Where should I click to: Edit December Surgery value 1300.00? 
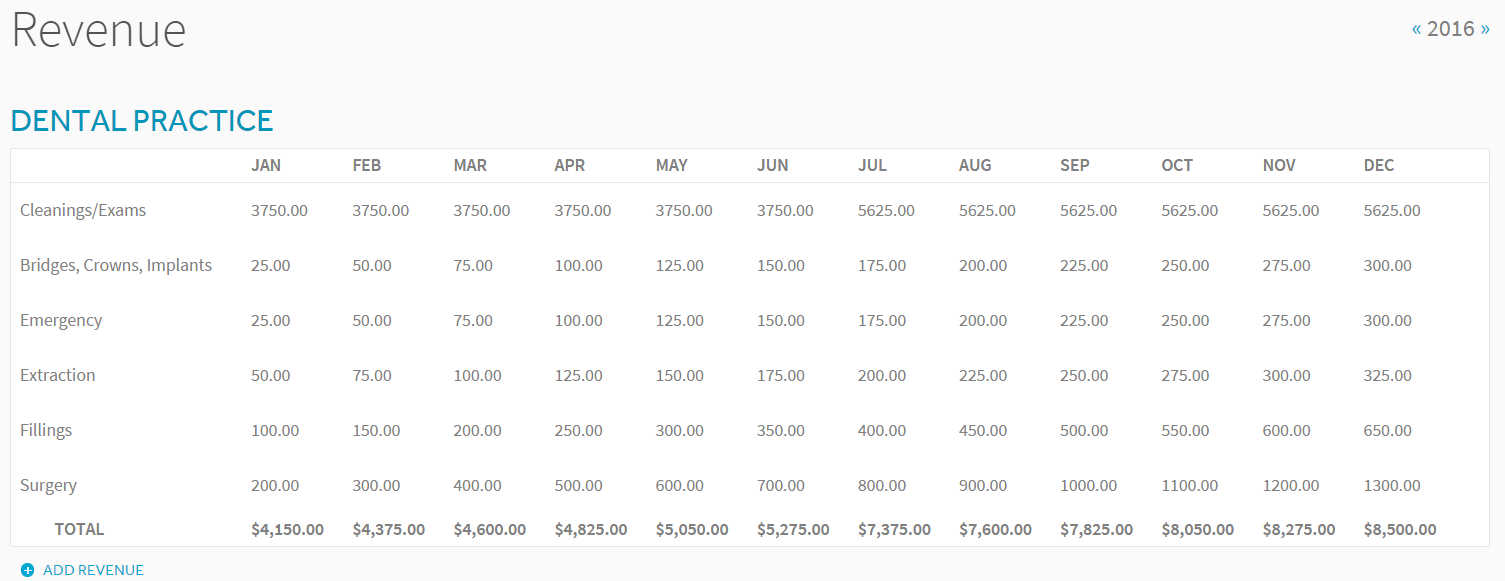[1392, 486]
